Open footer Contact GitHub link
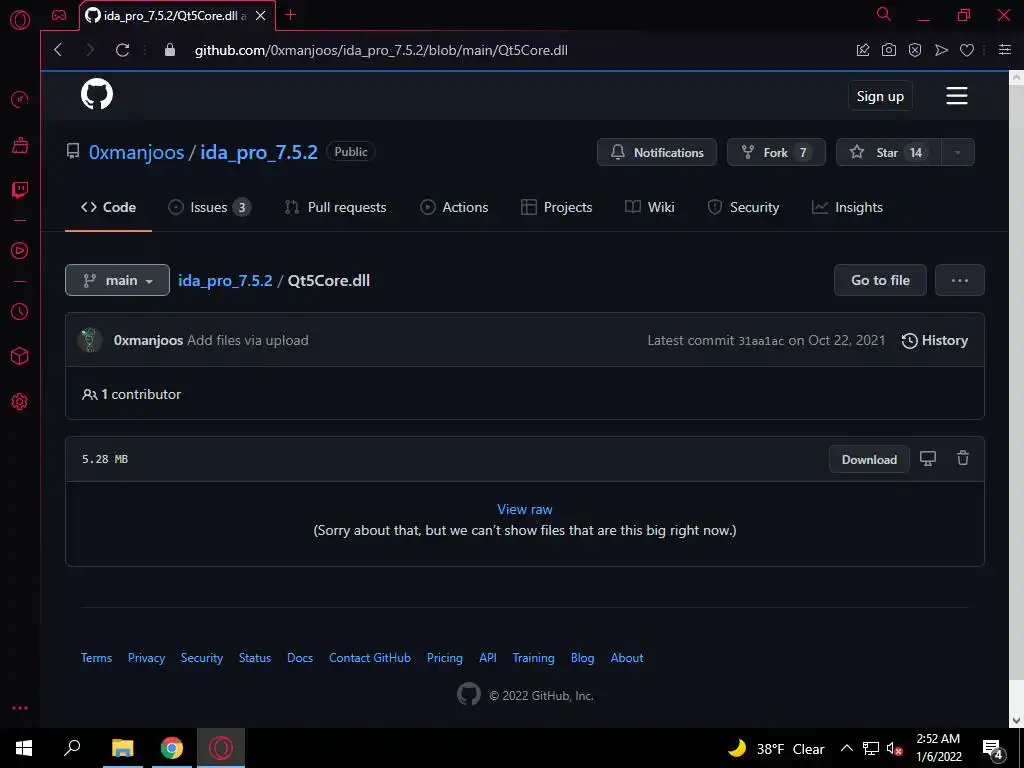1024x768 pixels. (370, 658)
